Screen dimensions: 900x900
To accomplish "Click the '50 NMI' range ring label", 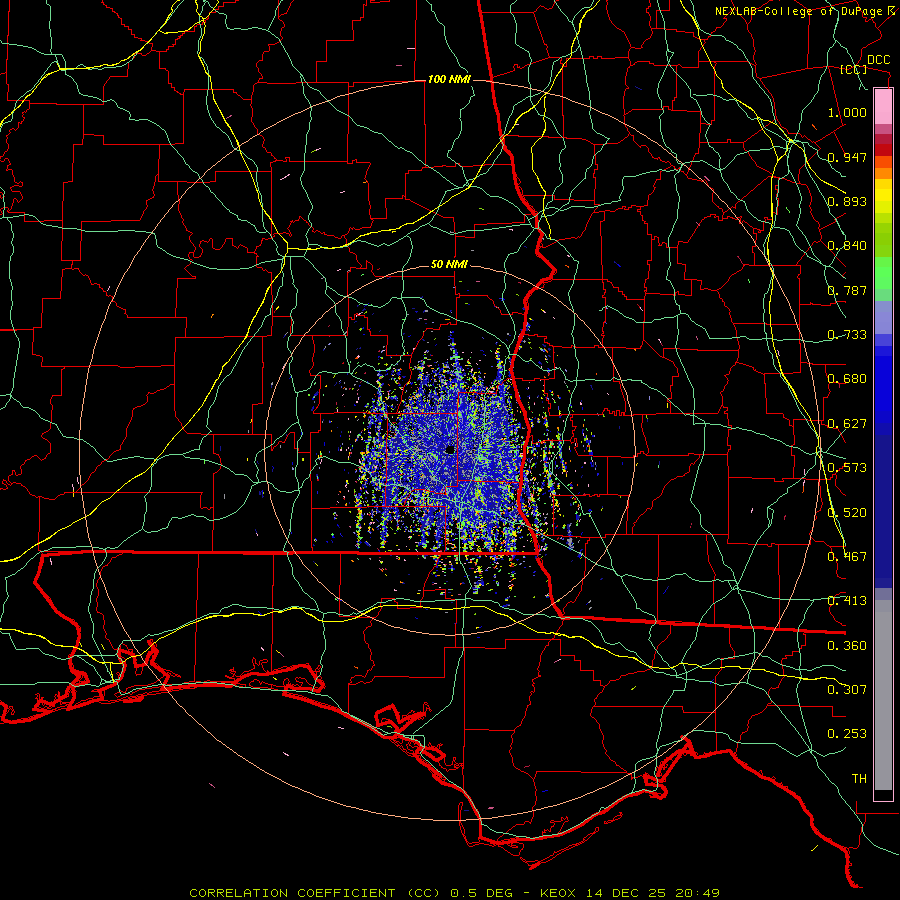I will 449,264.
